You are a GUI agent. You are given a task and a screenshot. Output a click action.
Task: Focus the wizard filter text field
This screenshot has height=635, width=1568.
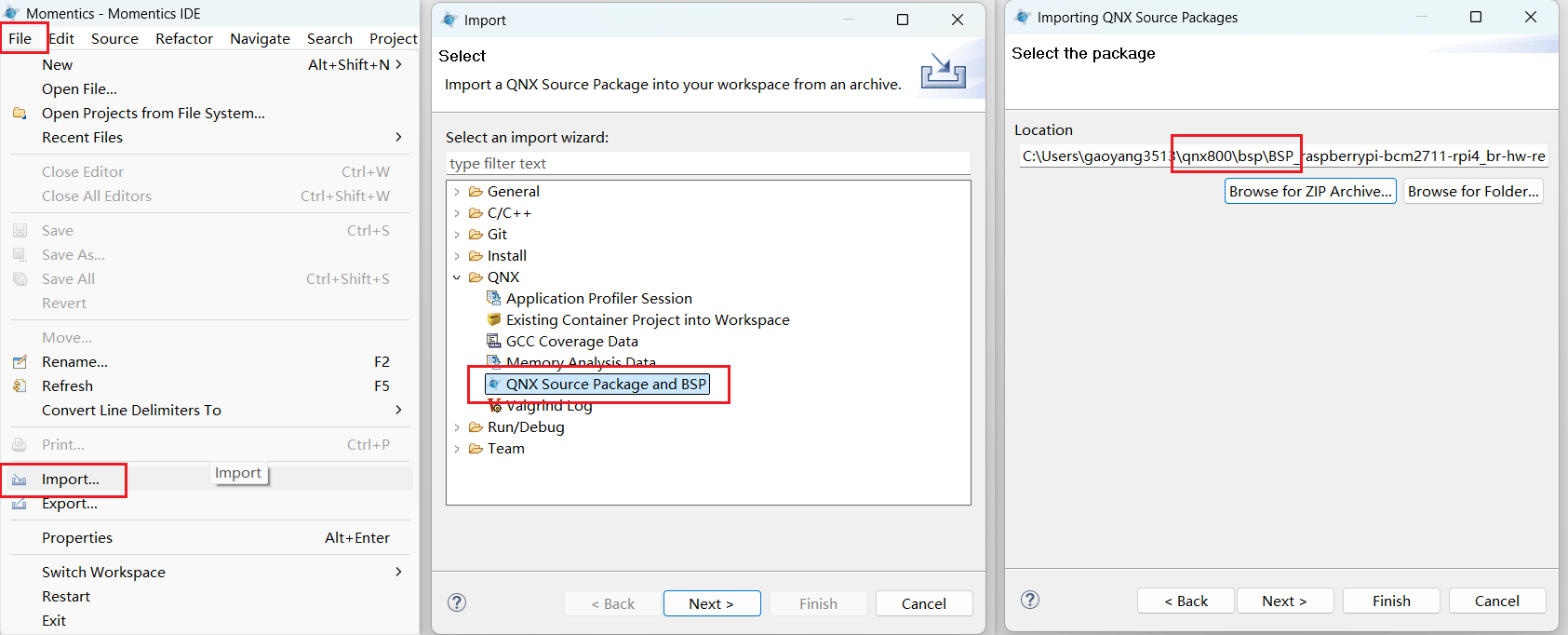707,164
